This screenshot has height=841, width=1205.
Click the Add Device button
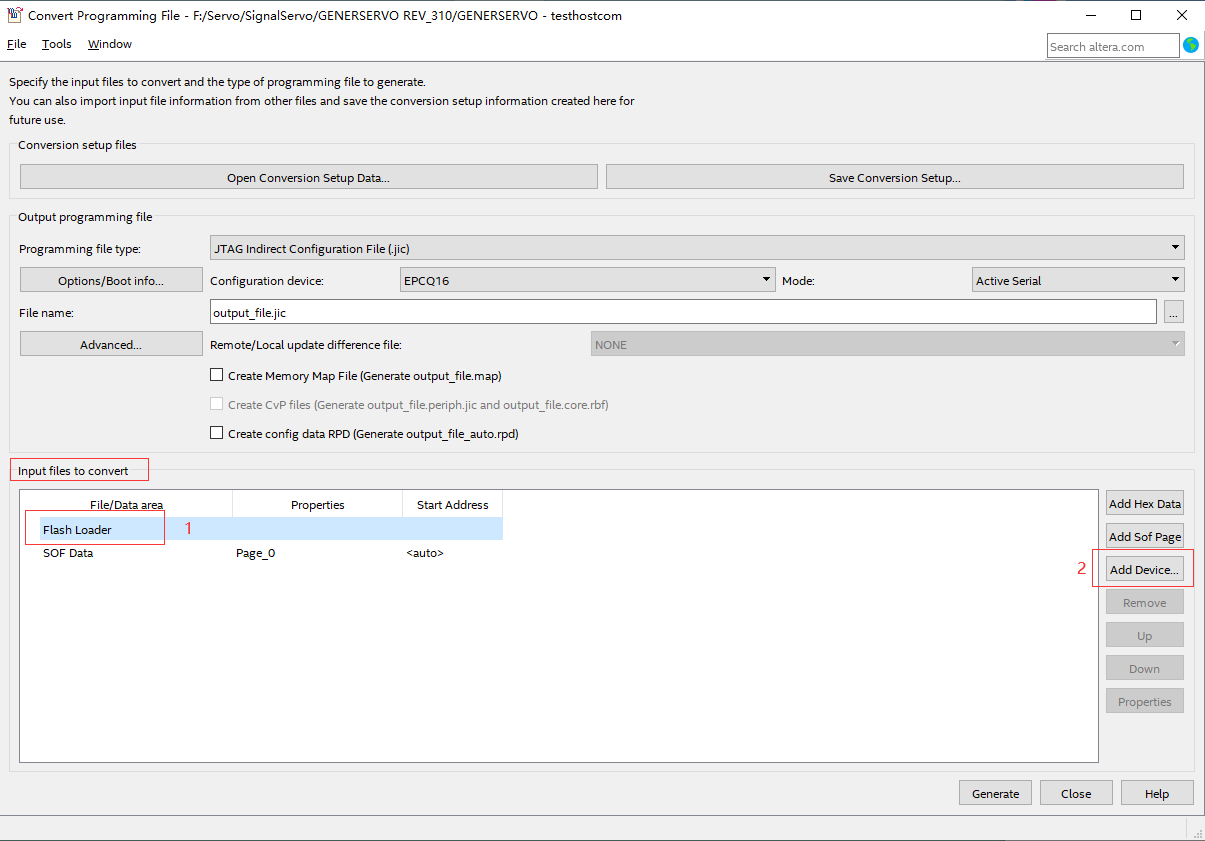1145,569
